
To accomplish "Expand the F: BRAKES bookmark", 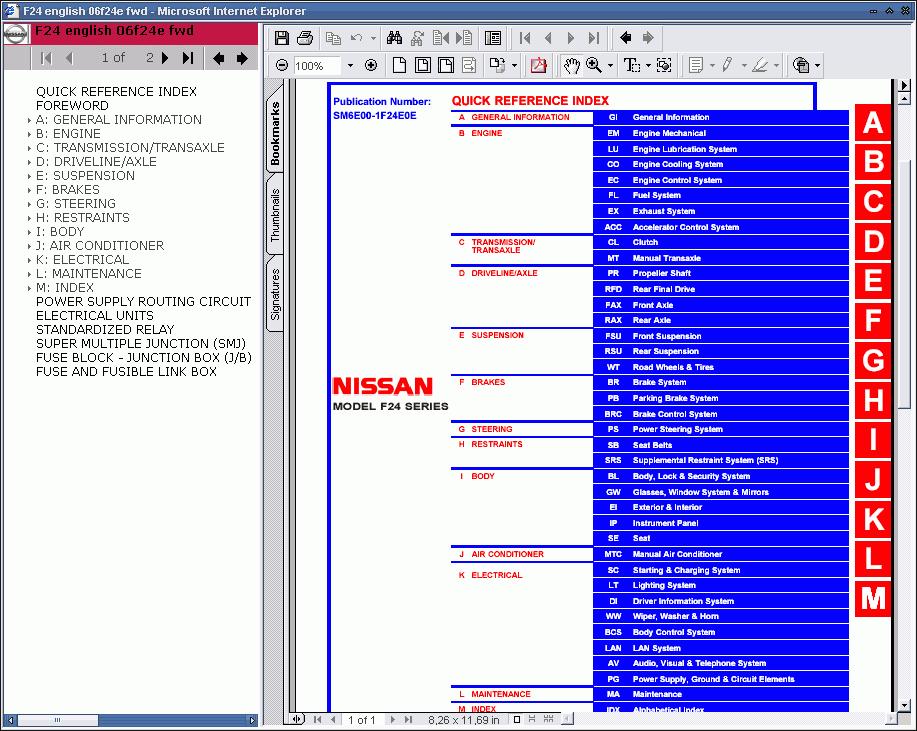I will (x=29, y=190).
